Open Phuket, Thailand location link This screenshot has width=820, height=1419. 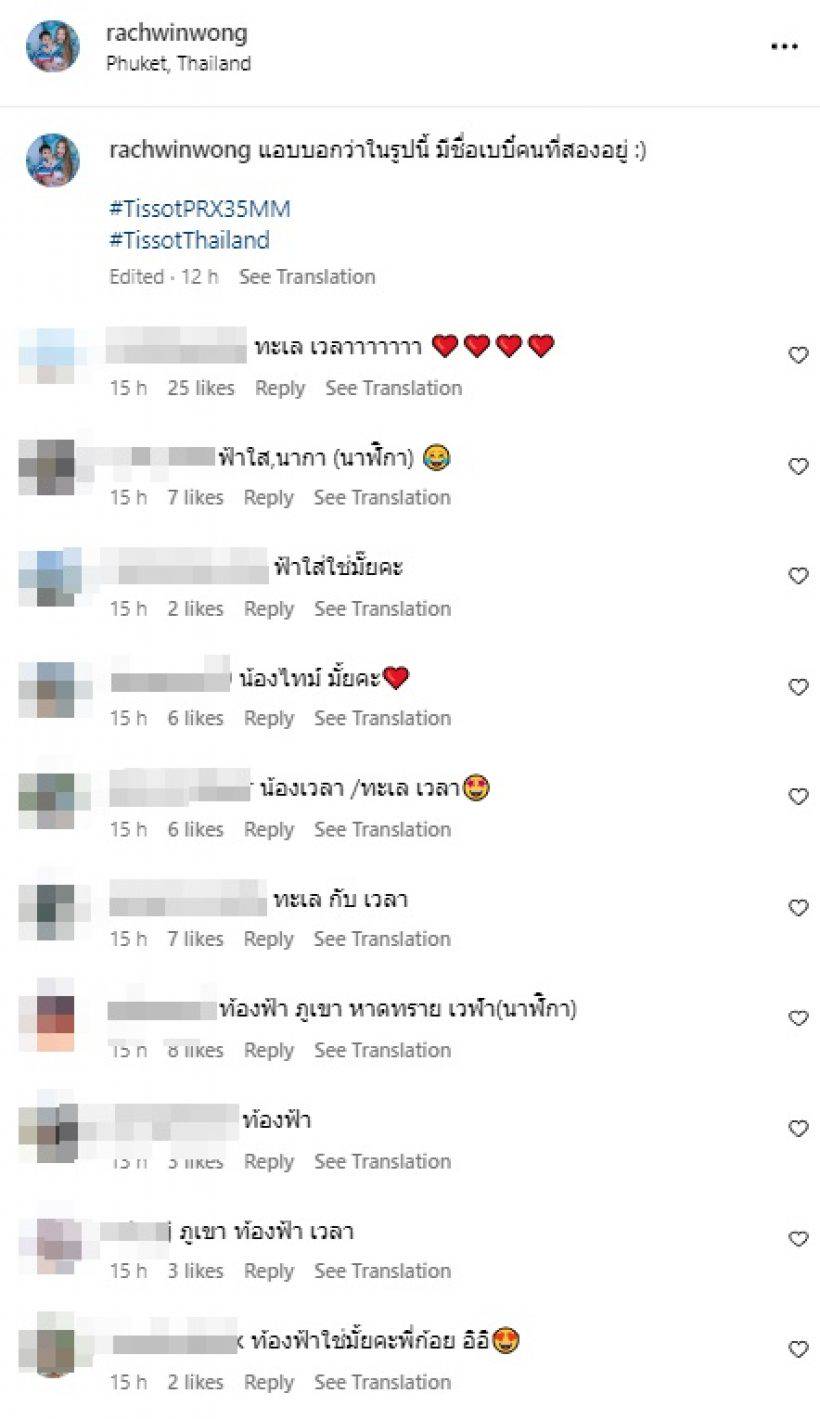pyautogui.click(x=178, y=64)
